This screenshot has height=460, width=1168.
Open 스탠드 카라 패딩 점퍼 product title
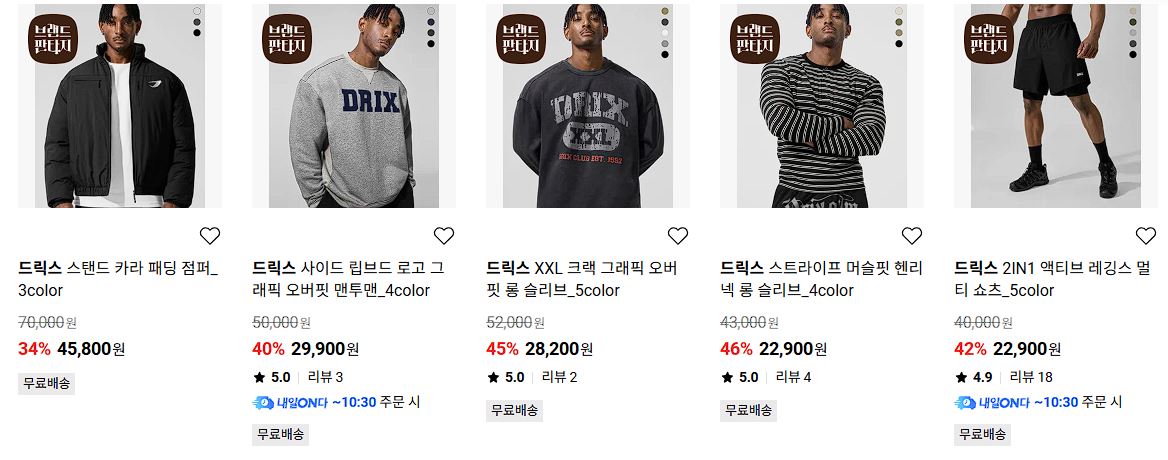click(118, 279)
